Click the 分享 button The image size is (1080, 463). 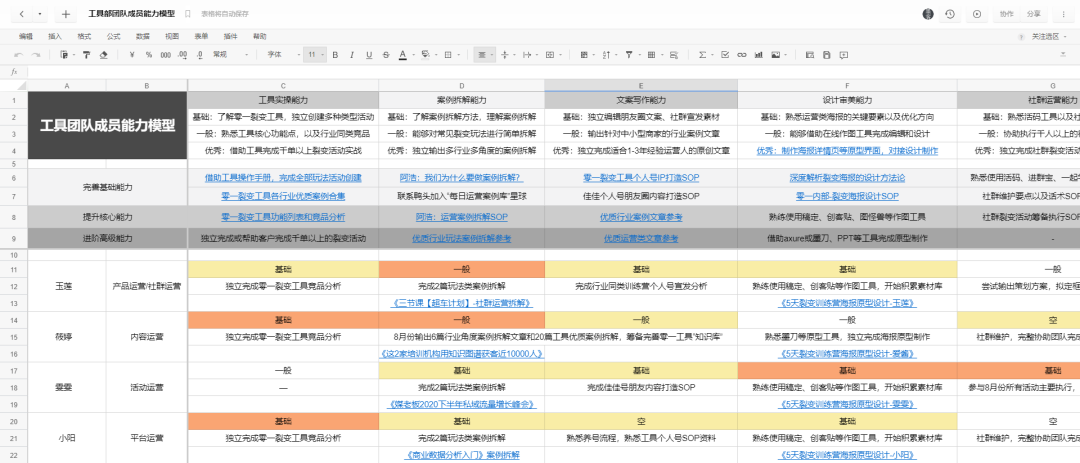[x=1034, y=14]
